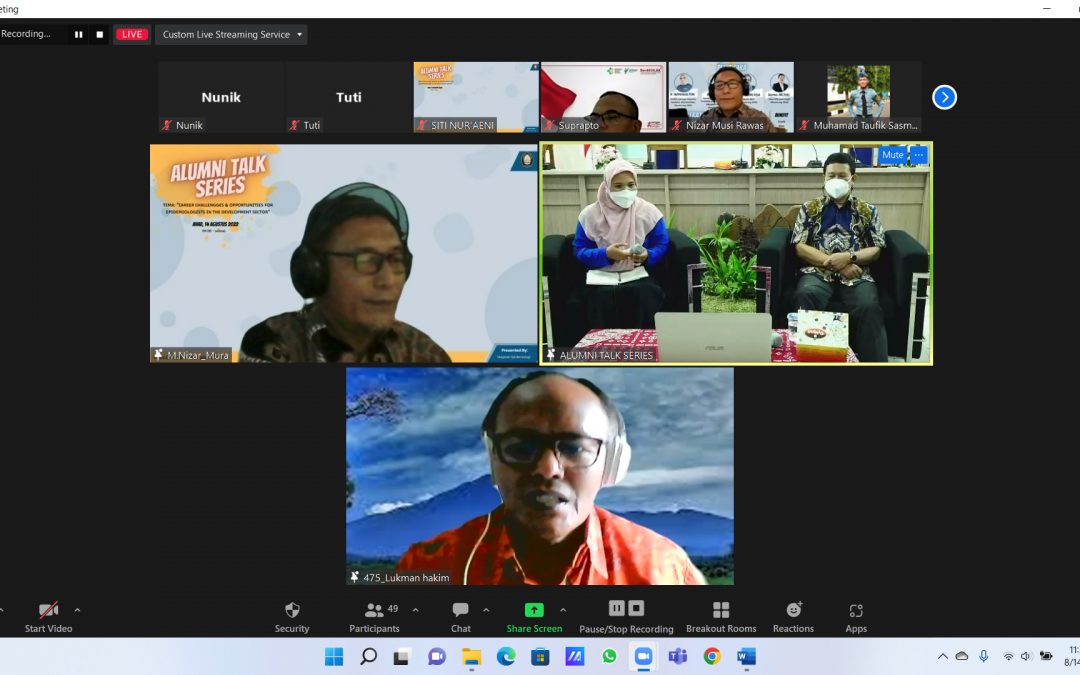
Task: Click 475_Lukman hakim's video thumbnail
Action: tap(540, 476)
